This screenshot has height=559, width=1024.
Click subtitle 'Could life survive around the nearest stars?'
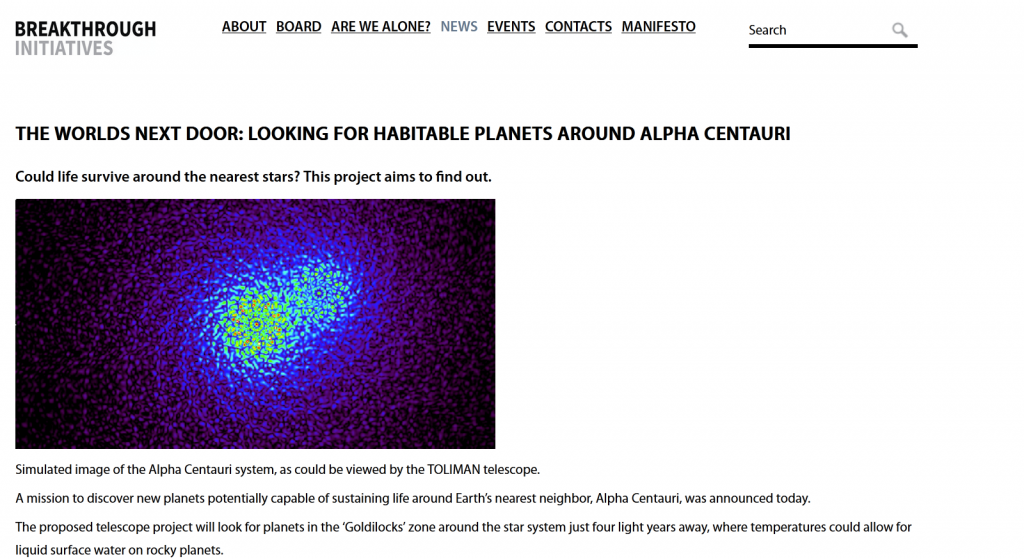coord(253,177)
